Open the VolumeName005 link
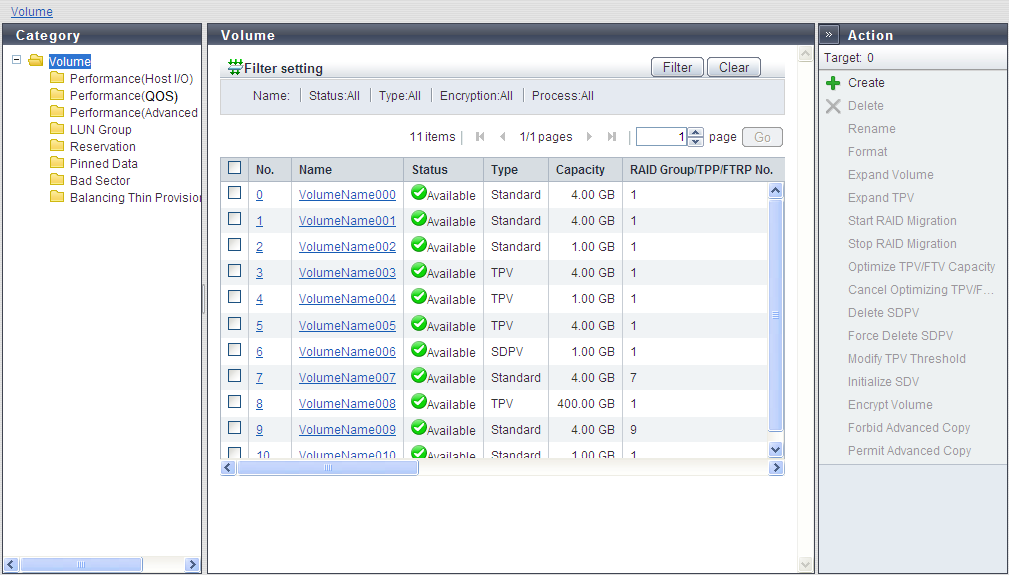This screenshot has width=1011, height=577. (347, 325)
